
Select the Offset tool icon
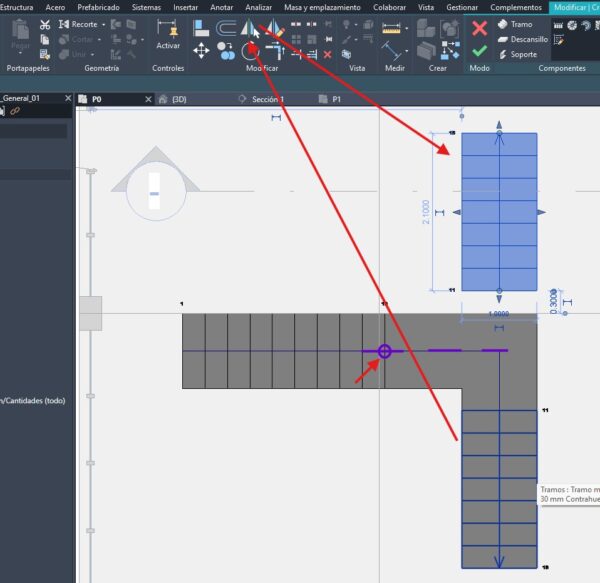[225, 27]
